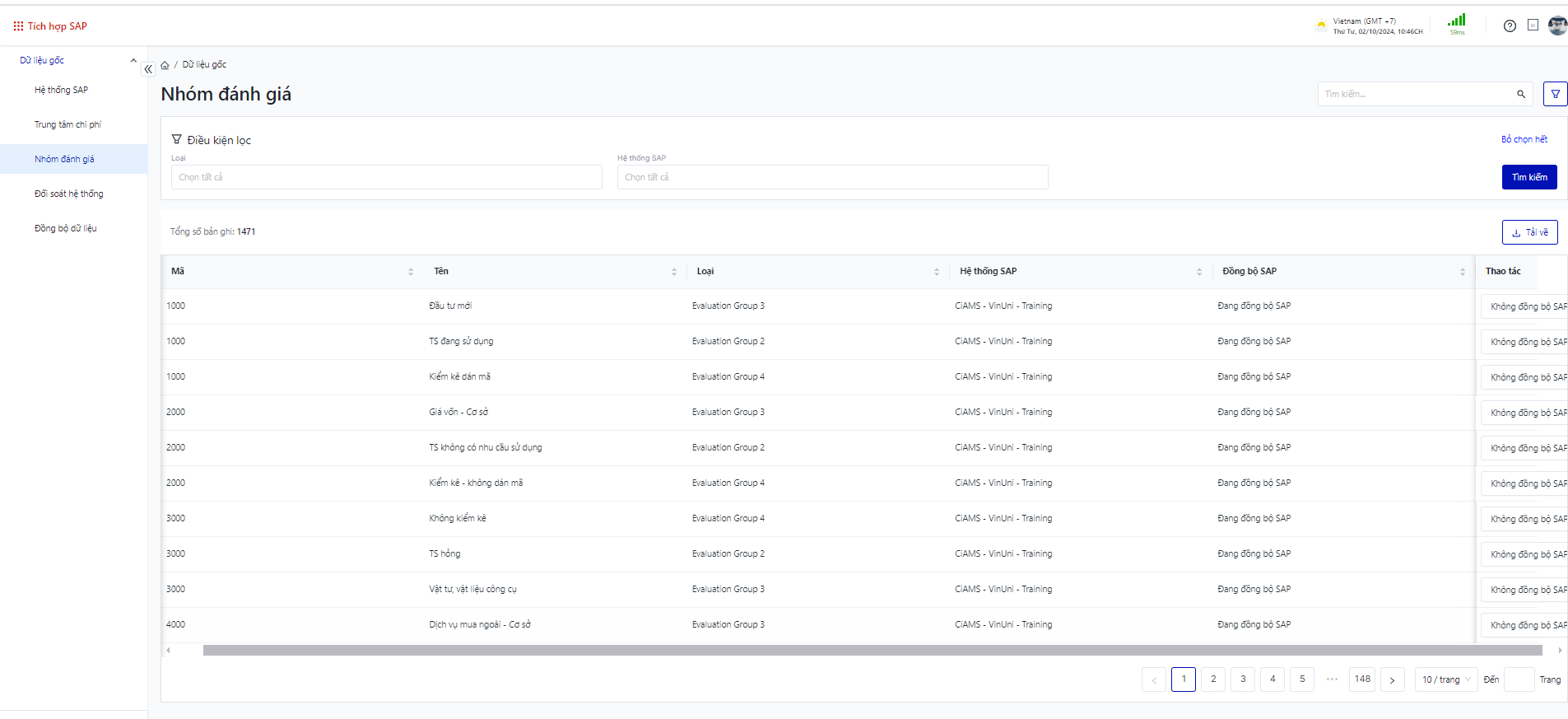Viewport: 1568px width, 719px height.
Task: Click the search magnifier icon
Action: tap(1521, 95)
